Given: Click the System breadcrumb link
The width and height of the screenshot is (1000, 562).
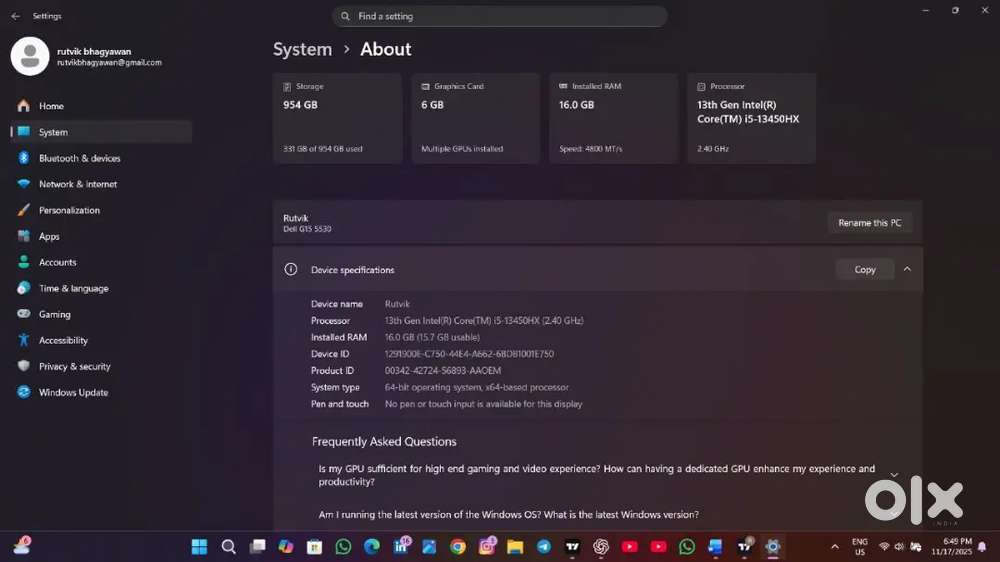Looking at the screenshot, I should (302, 49).
